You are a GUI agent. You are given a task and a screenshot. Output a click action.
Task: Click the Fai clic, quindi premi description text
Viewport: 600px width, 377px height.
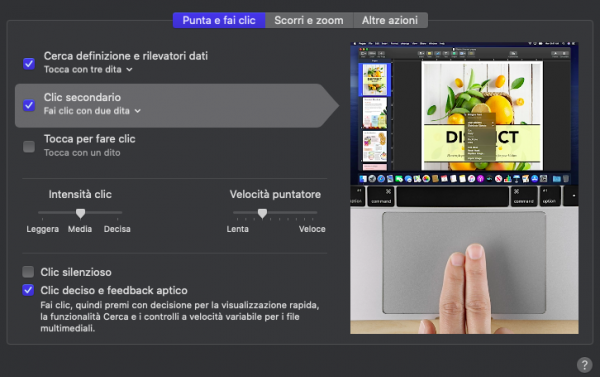180,317
